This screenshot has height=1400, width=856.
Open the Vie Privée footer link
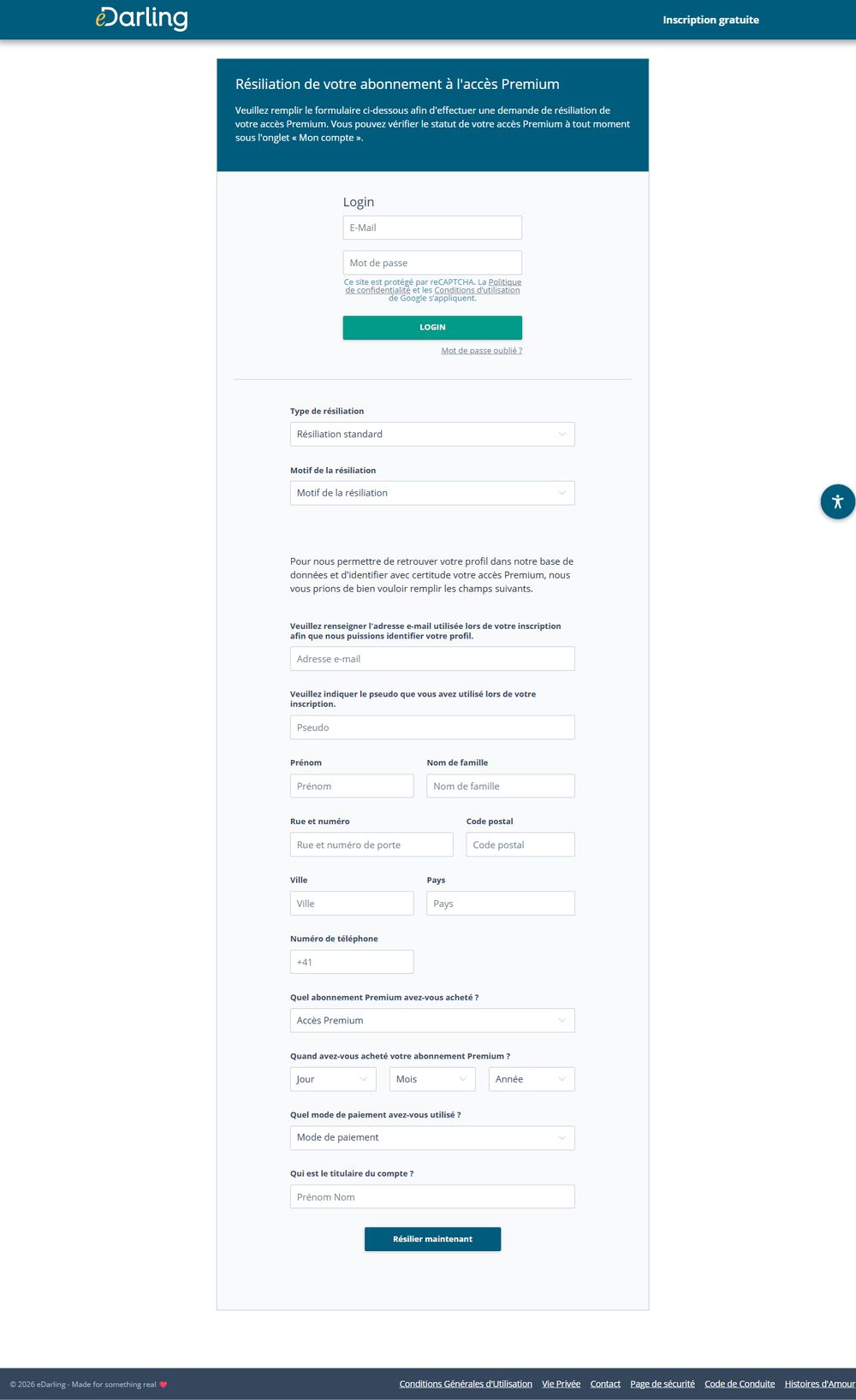561,1384
